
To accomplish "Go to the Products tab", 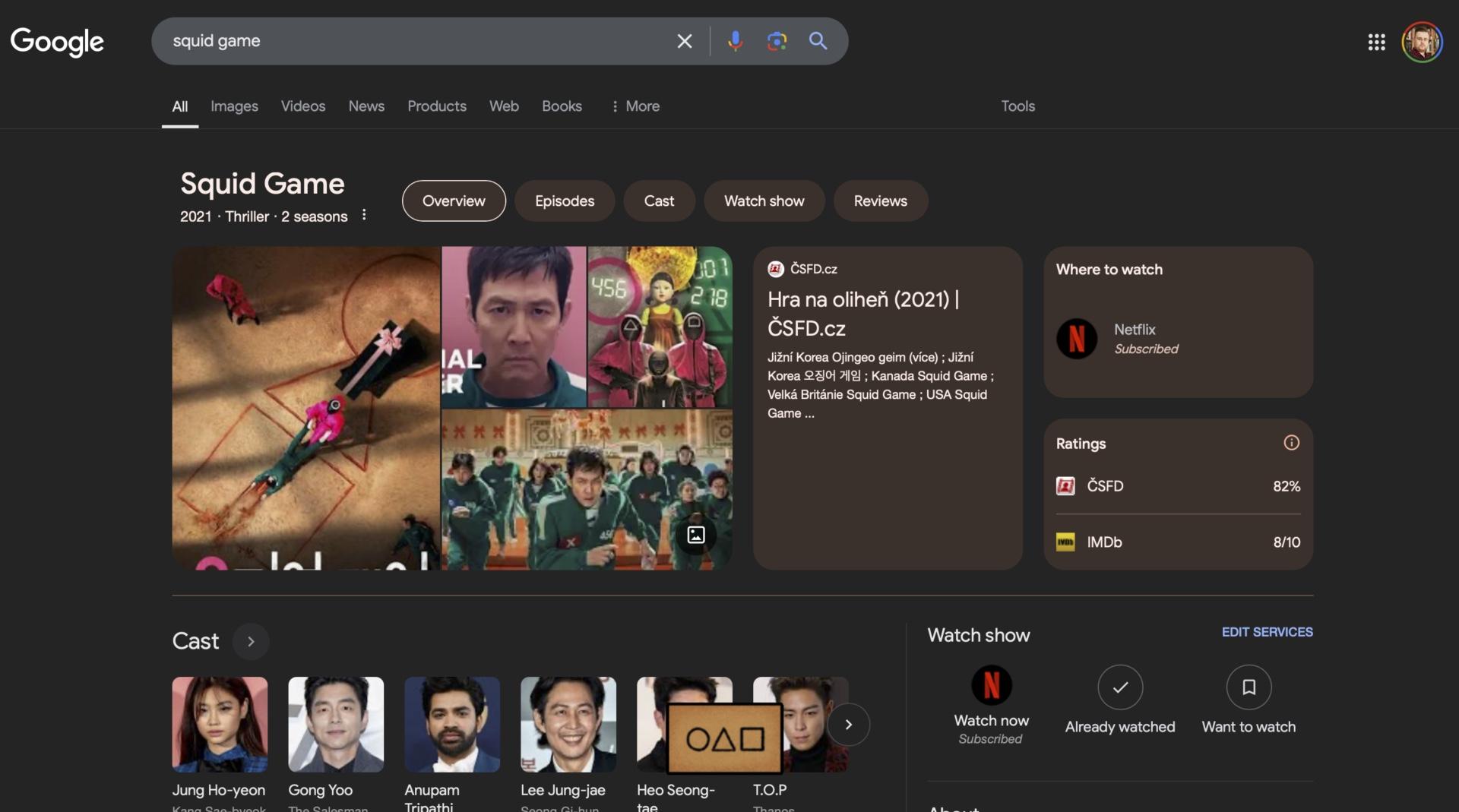I will coord(437,106).
